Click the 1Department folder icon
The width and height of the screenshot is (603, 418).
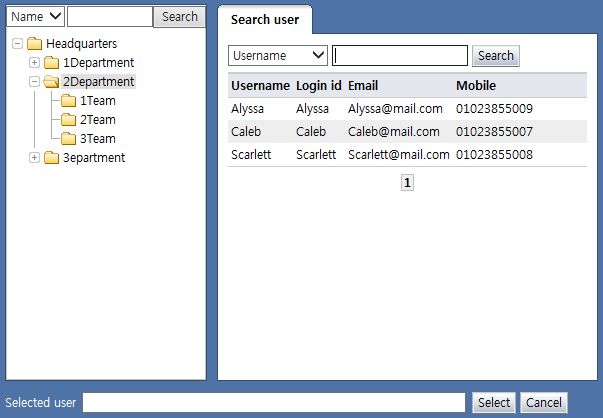point(51,63)
